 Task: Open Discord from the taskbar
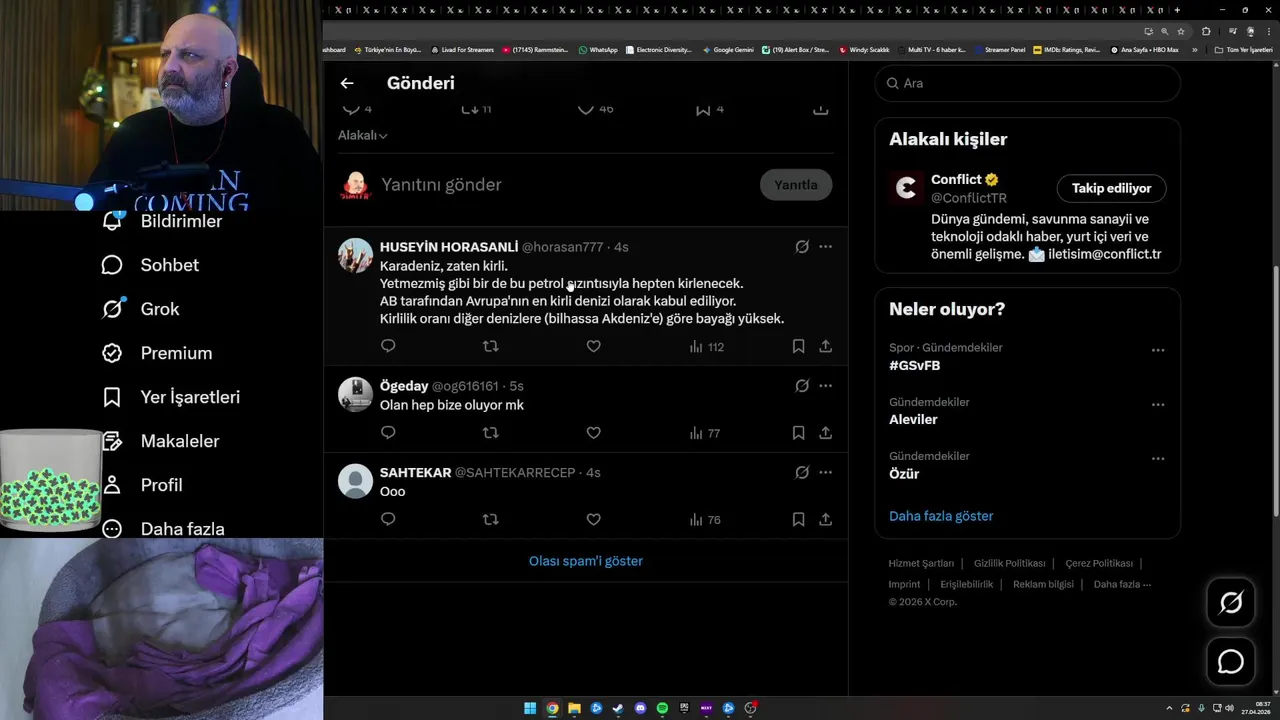[640, 709]
